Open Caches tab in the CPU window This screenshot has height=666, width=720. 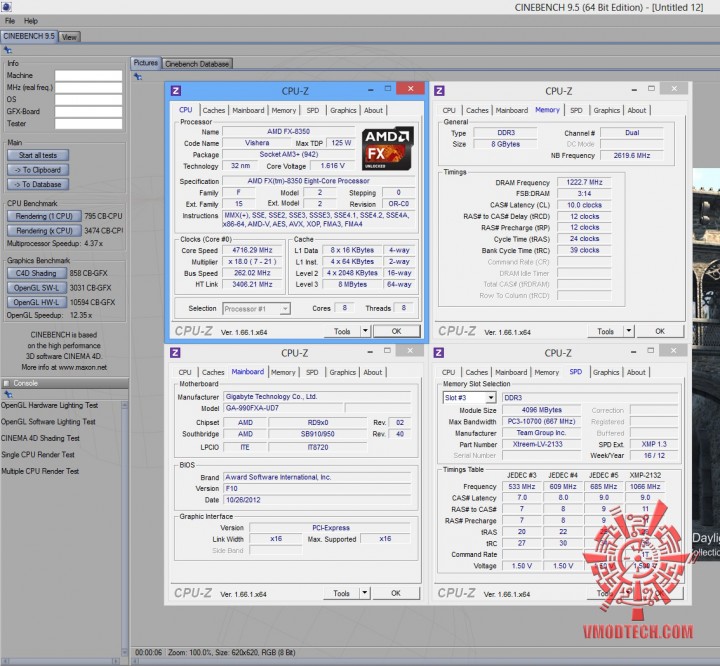[x=214, y=110]
